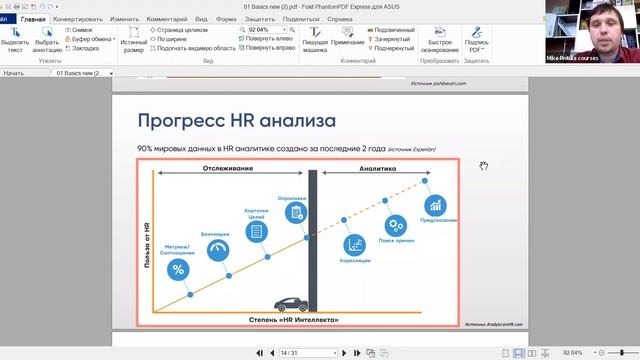
Task: Select the 01 Basics new document tab
Action: (78, 73)
